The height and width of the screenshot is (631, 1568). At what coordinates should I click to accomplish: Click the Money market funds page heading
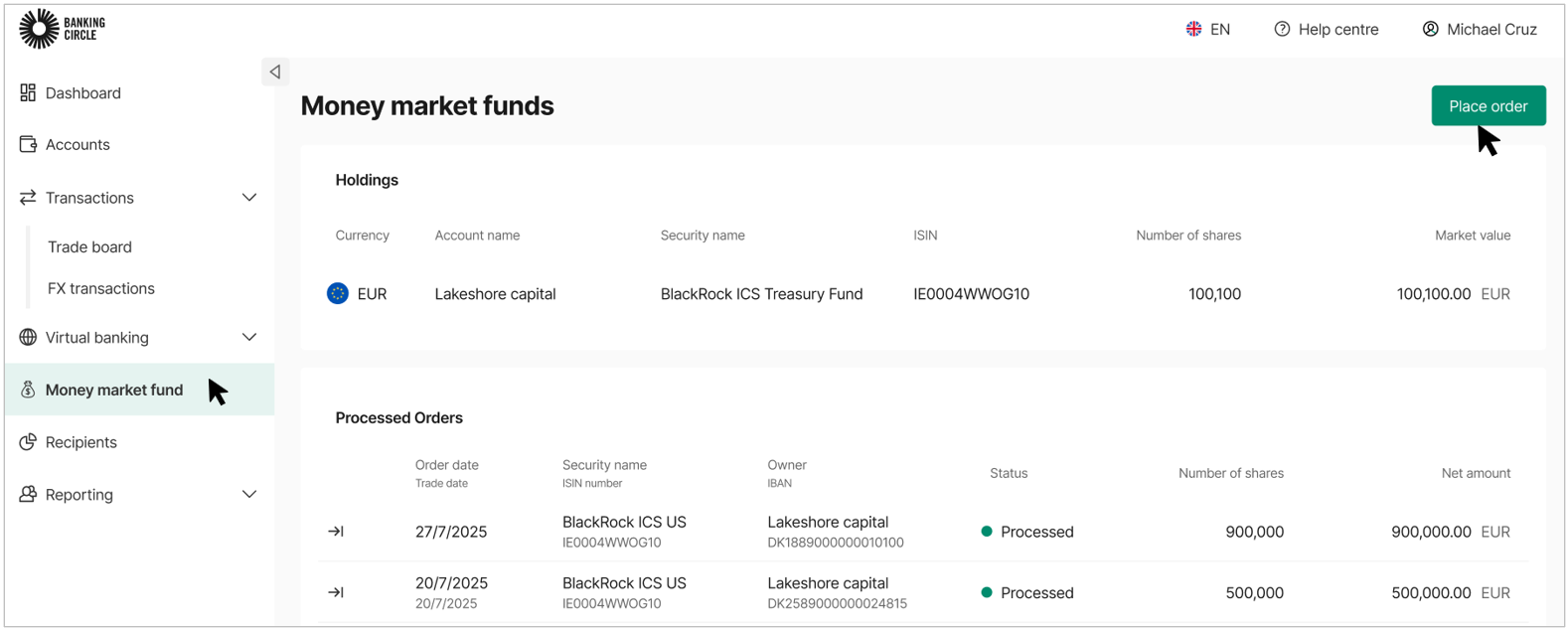tap(427, 105)
